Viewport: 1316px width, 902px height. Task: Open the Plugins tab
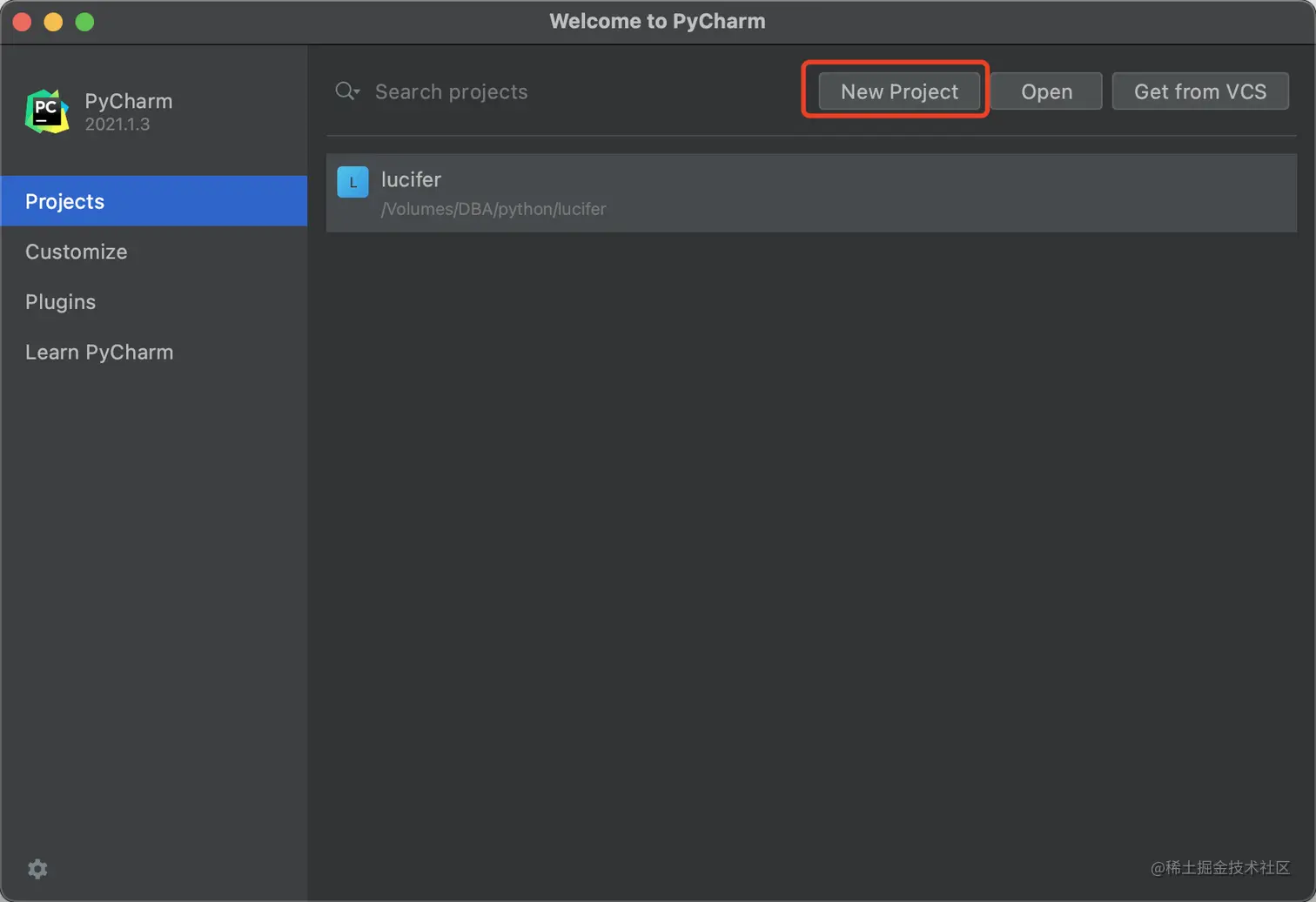pos(154,302)
